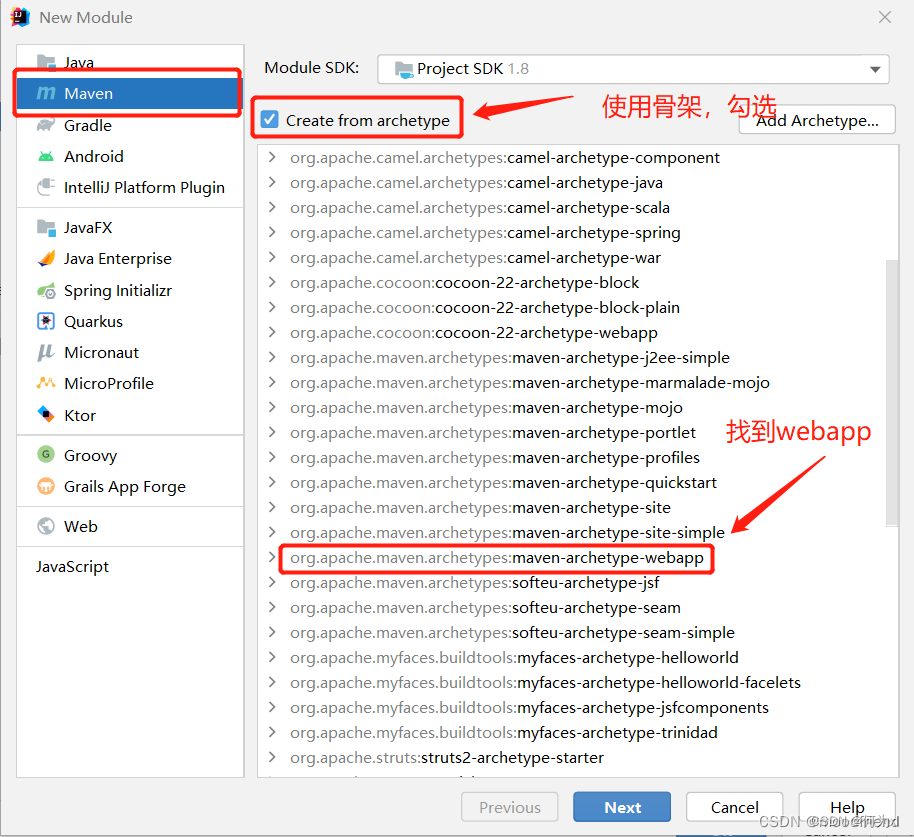Click the Android robot icon
This screenshot has width=914, height=837.
click(46, 156)
